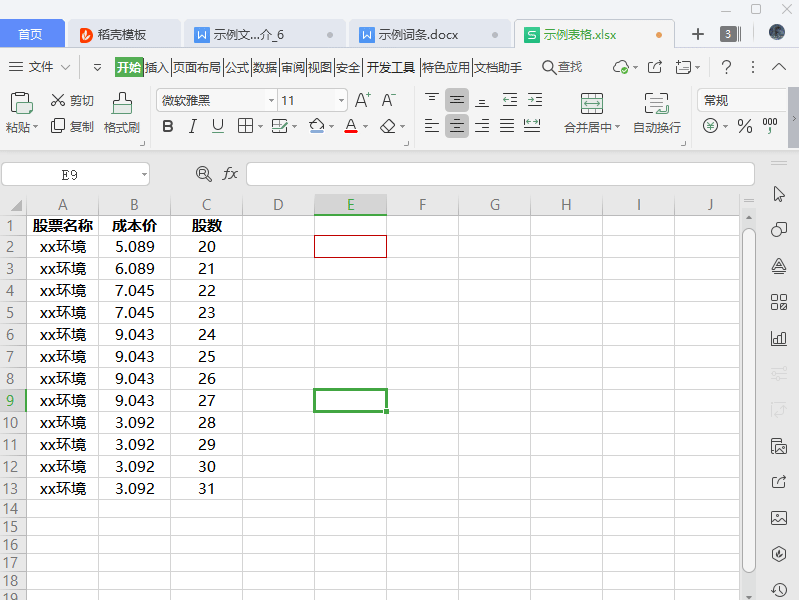The width and height of the screenshot is (799, 600).
Task: Click the Format Painter (格式刷) icon
Action: tap(121, 103)
